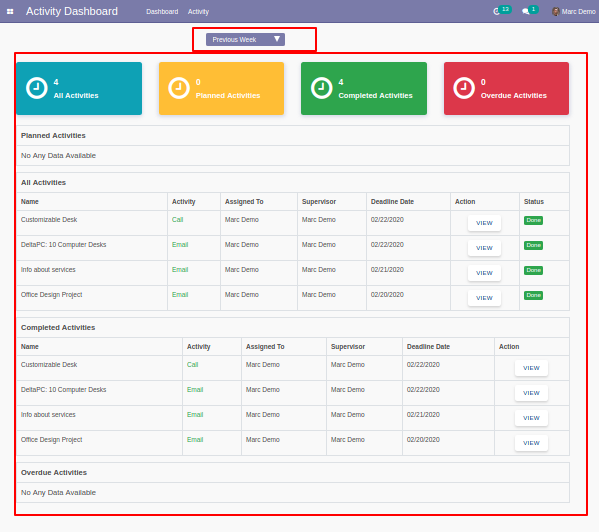Open the apps grid menu icon
Image resolution: width=599 pixels, height=532 pixels.
coord(10,11)
